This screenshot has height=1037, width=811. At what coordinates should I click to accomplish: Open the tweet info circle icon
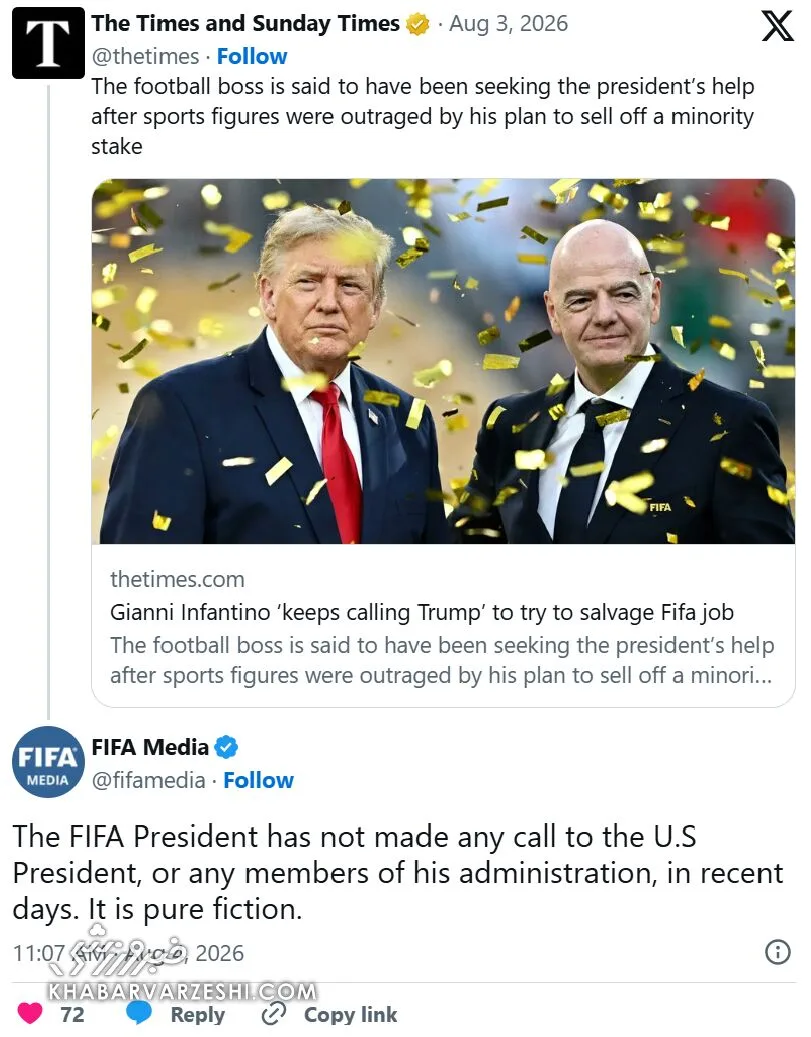click(777, 952)
